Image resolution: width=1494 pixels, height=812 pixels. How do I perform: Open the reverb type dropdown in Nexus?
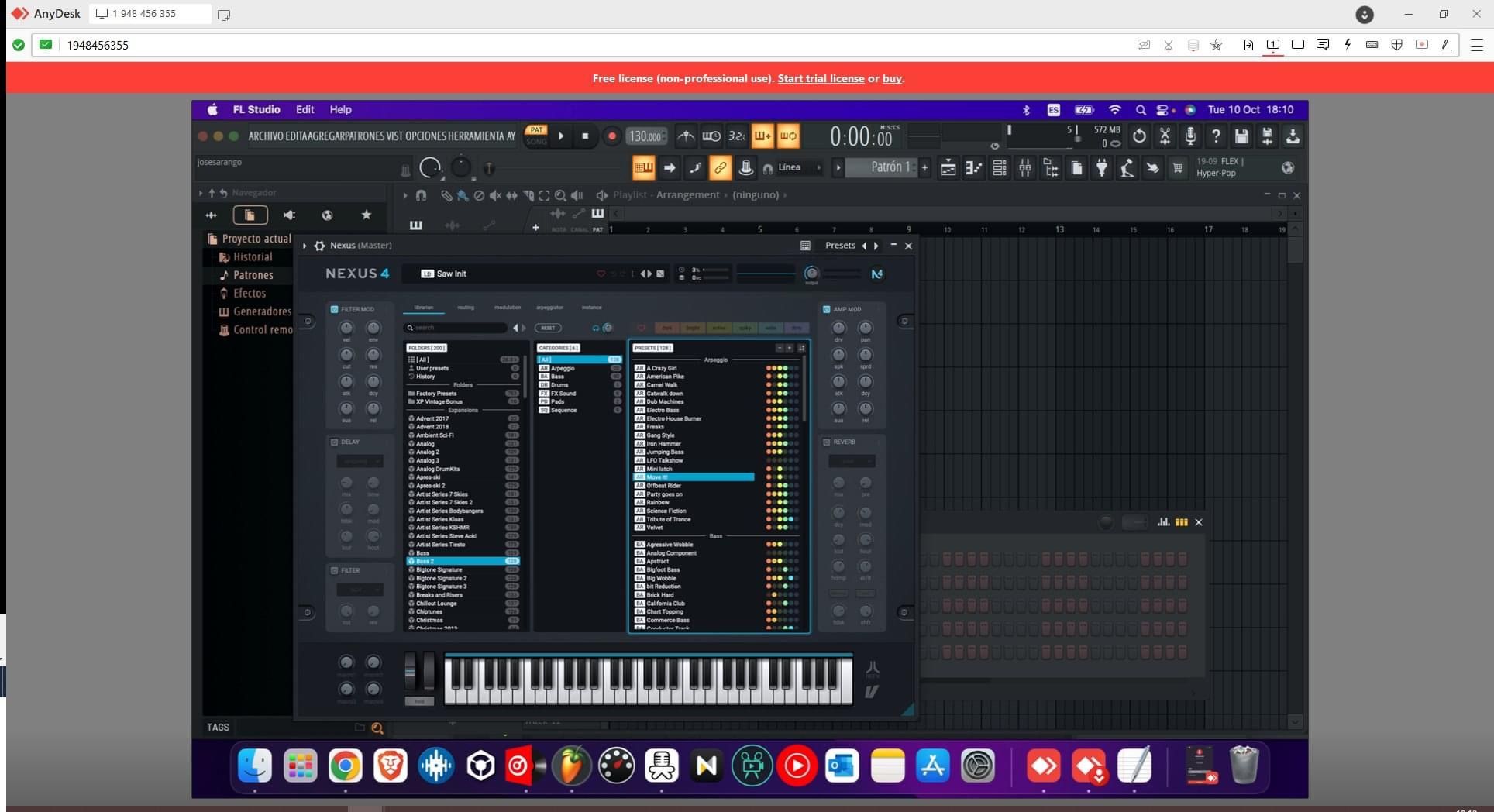852,461
